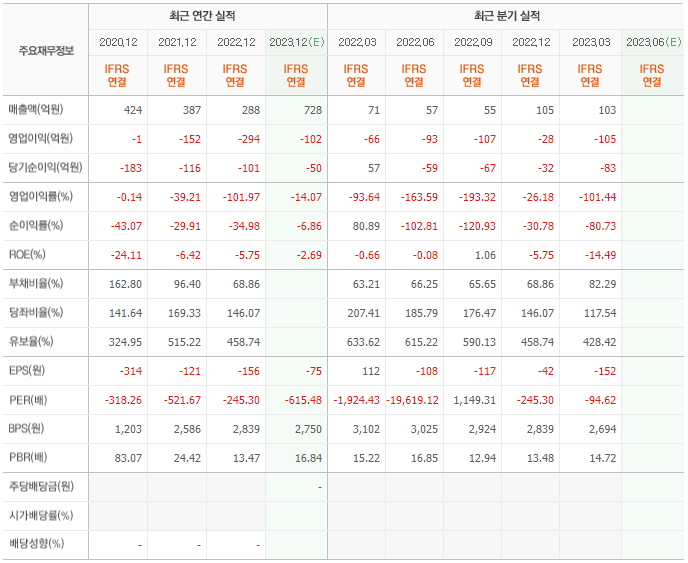
Task: Click the 2022.06 quarterly column header
Action: tap(415, 42)
